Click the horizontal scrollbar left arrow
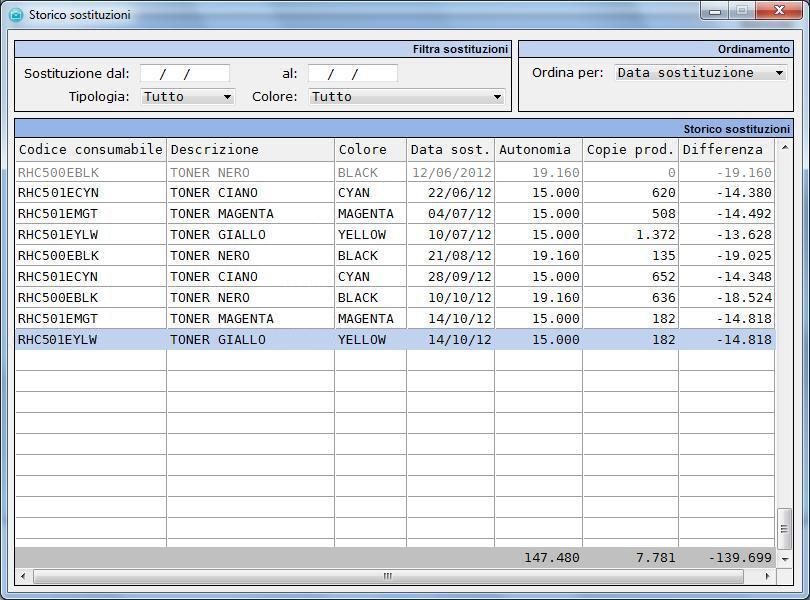 [23, 576]
